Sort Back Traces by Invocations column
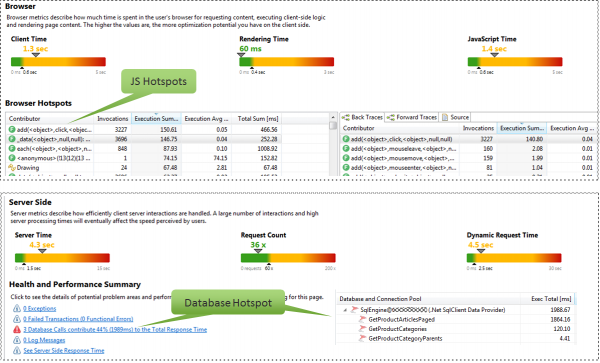This screenshot has width=600, height=363. (x=478, y=128)
